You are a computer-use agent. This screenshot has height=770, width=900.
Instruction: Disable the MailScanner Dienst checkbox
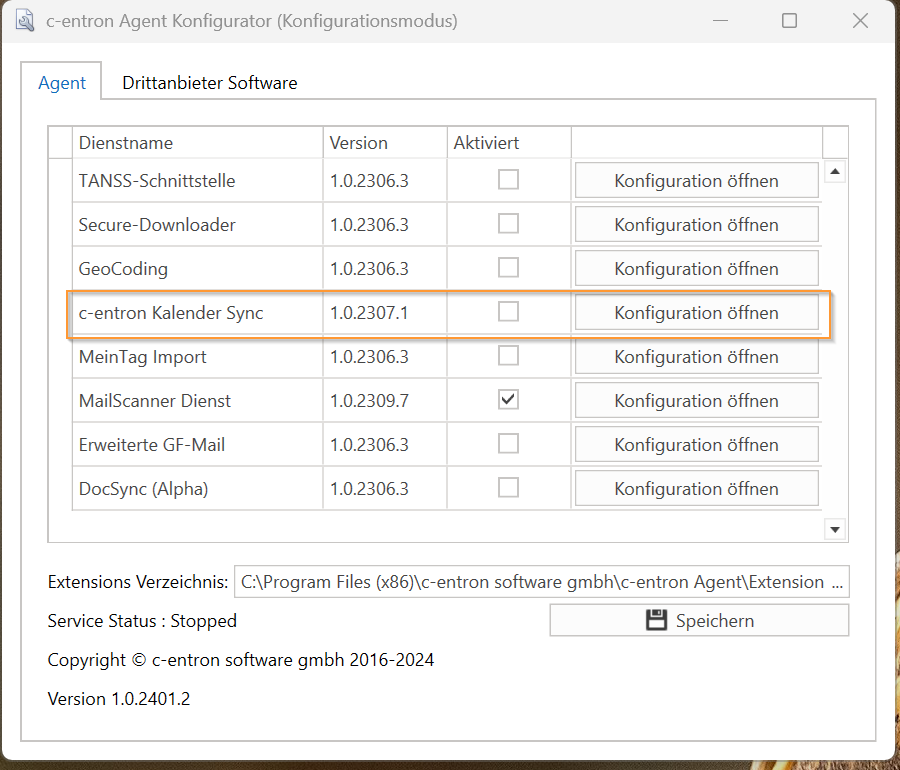tap(509, 400)
